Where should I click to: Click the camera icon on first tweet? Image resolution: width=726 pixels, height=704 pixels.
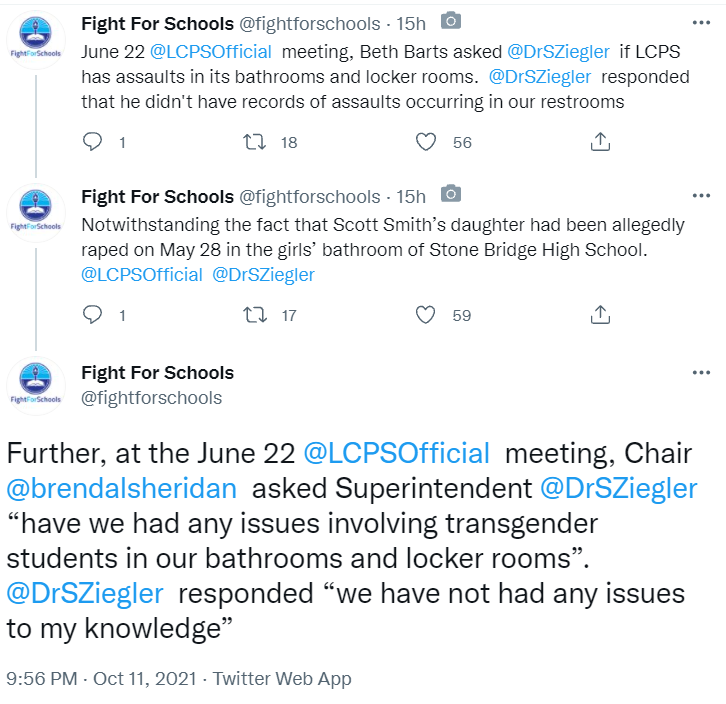coord(451,21)
